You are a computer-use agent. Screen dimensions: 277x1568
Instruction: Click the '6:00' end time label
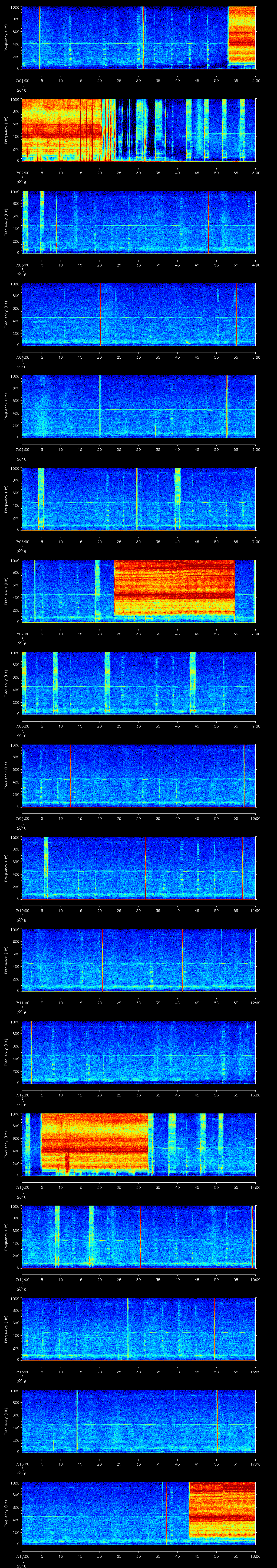pyautogui.click(x=256, y=449)
